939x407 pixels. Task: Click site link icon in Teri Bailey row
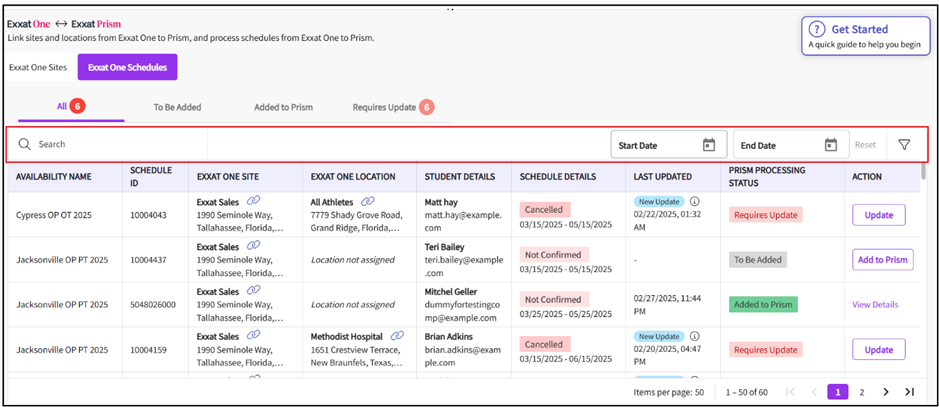[254, 246]
